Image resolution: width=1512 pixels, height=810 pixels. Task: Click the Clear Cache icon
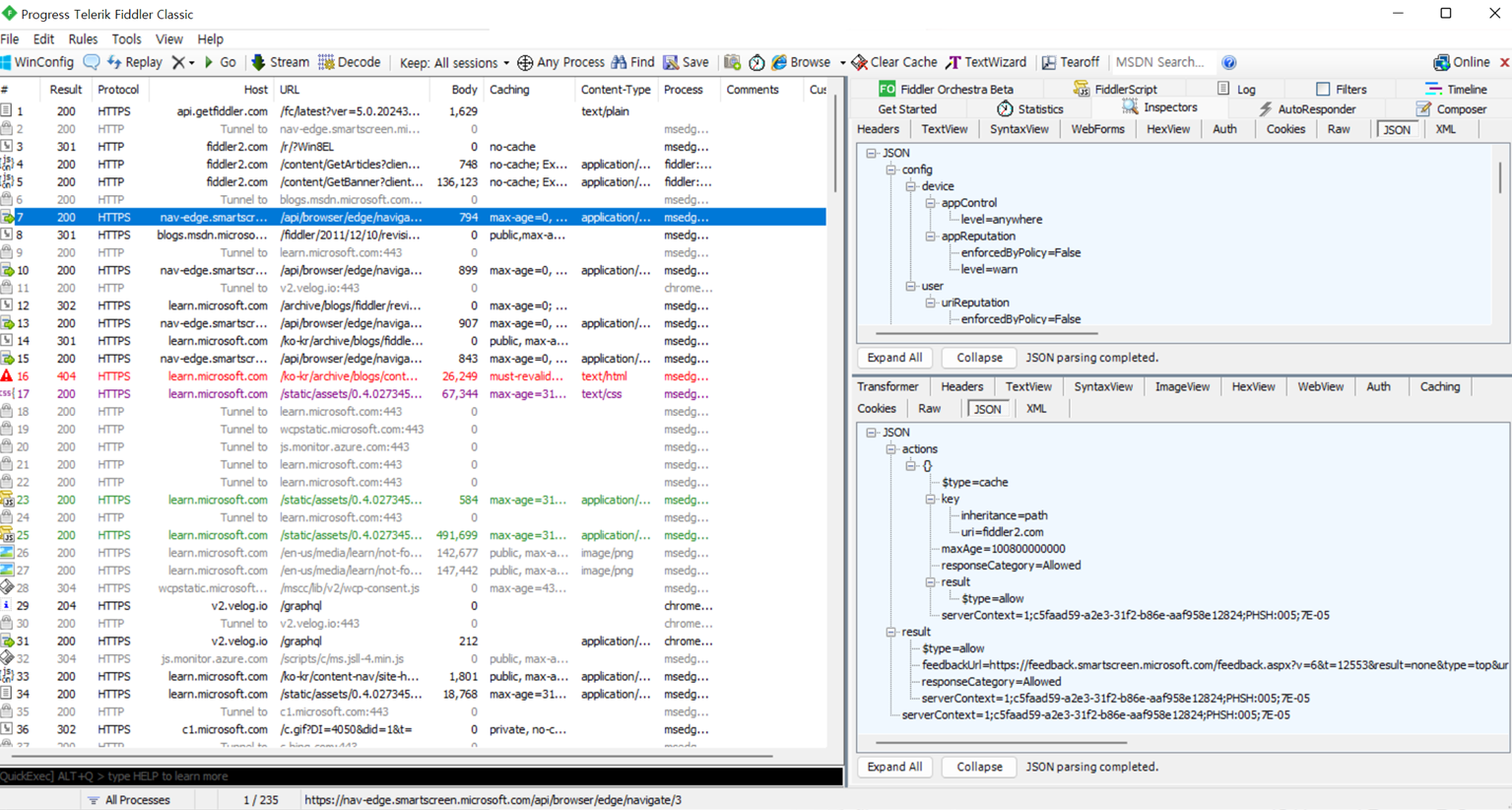click(x=859, y=62)
